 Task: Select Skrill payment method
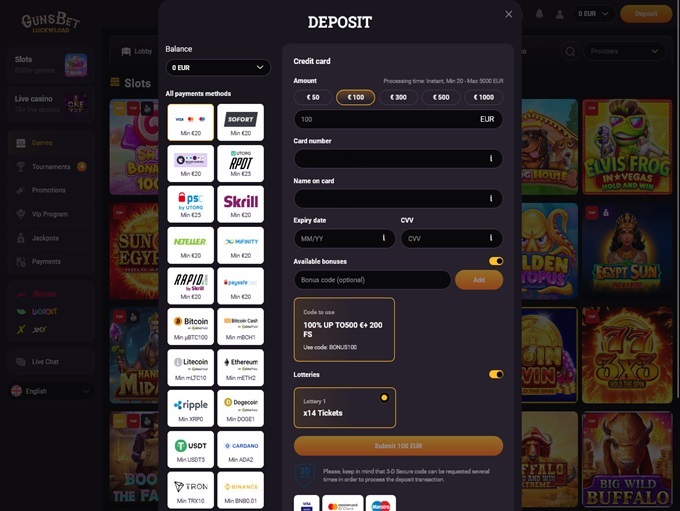click(240, 204)
